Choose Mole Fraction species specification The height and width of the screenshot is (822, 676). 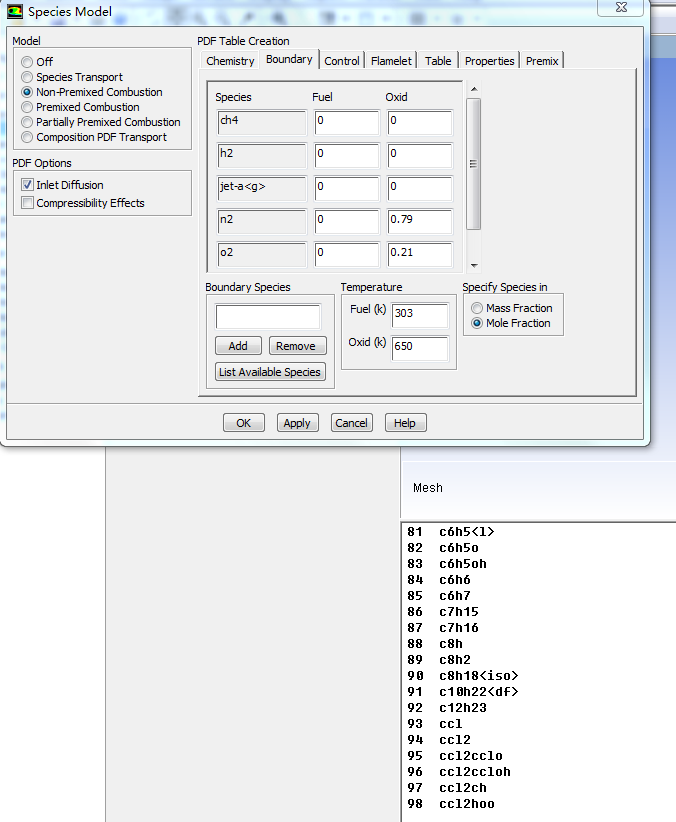tap(477, 323)
